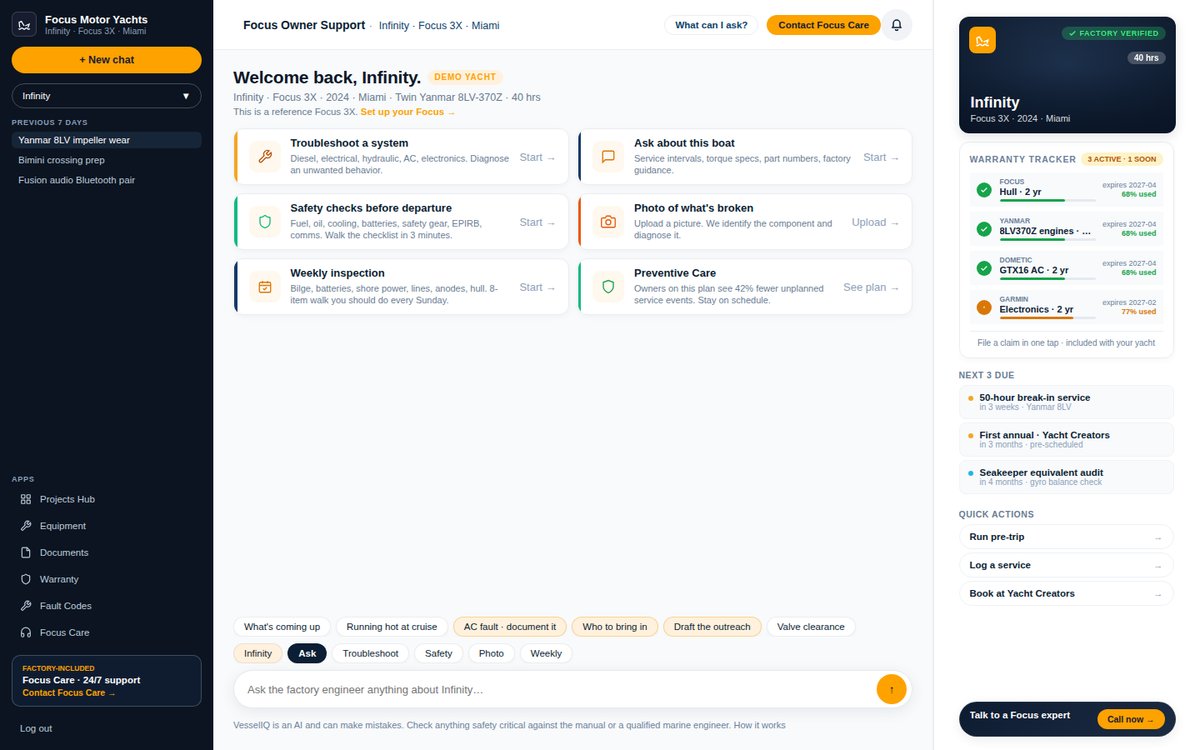The image size is (1200, 750).
Task: Open Documents in the sidebar
Action: 106,552
